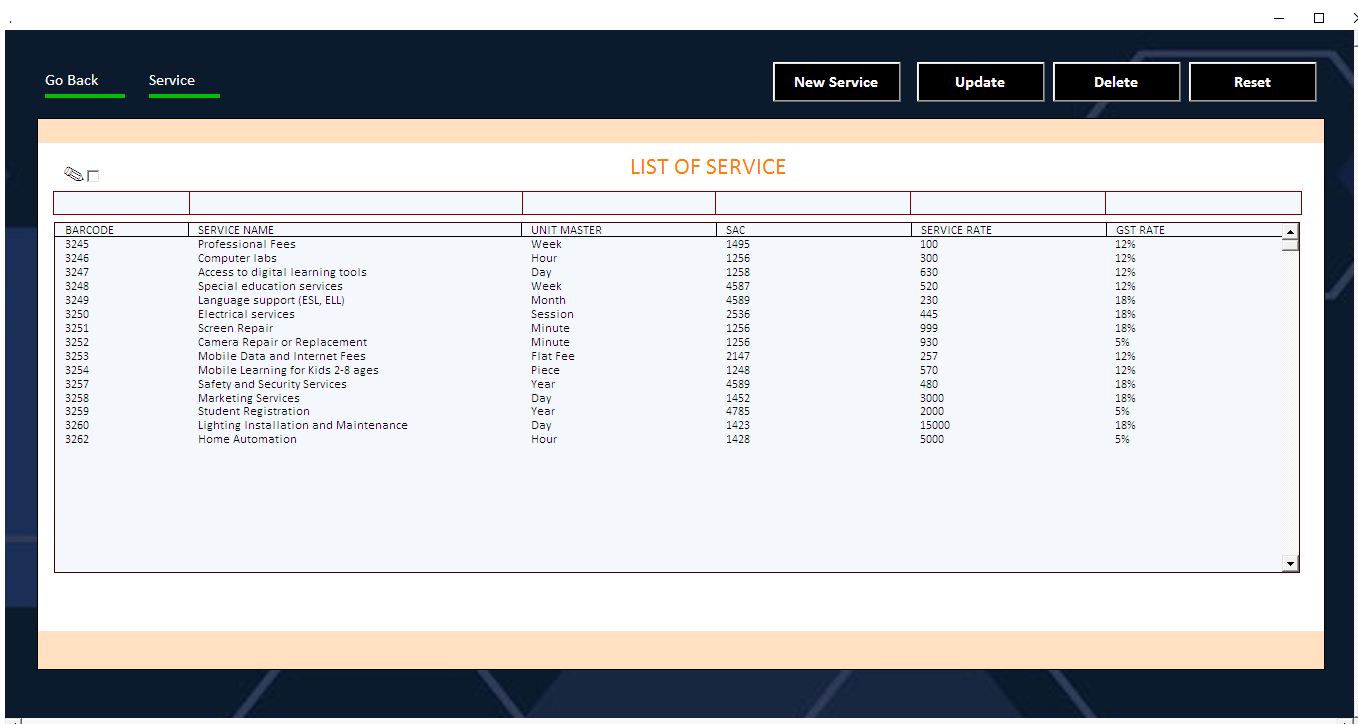
Task: Click the list scrollbar up arrow
Action: [1290, 232]
